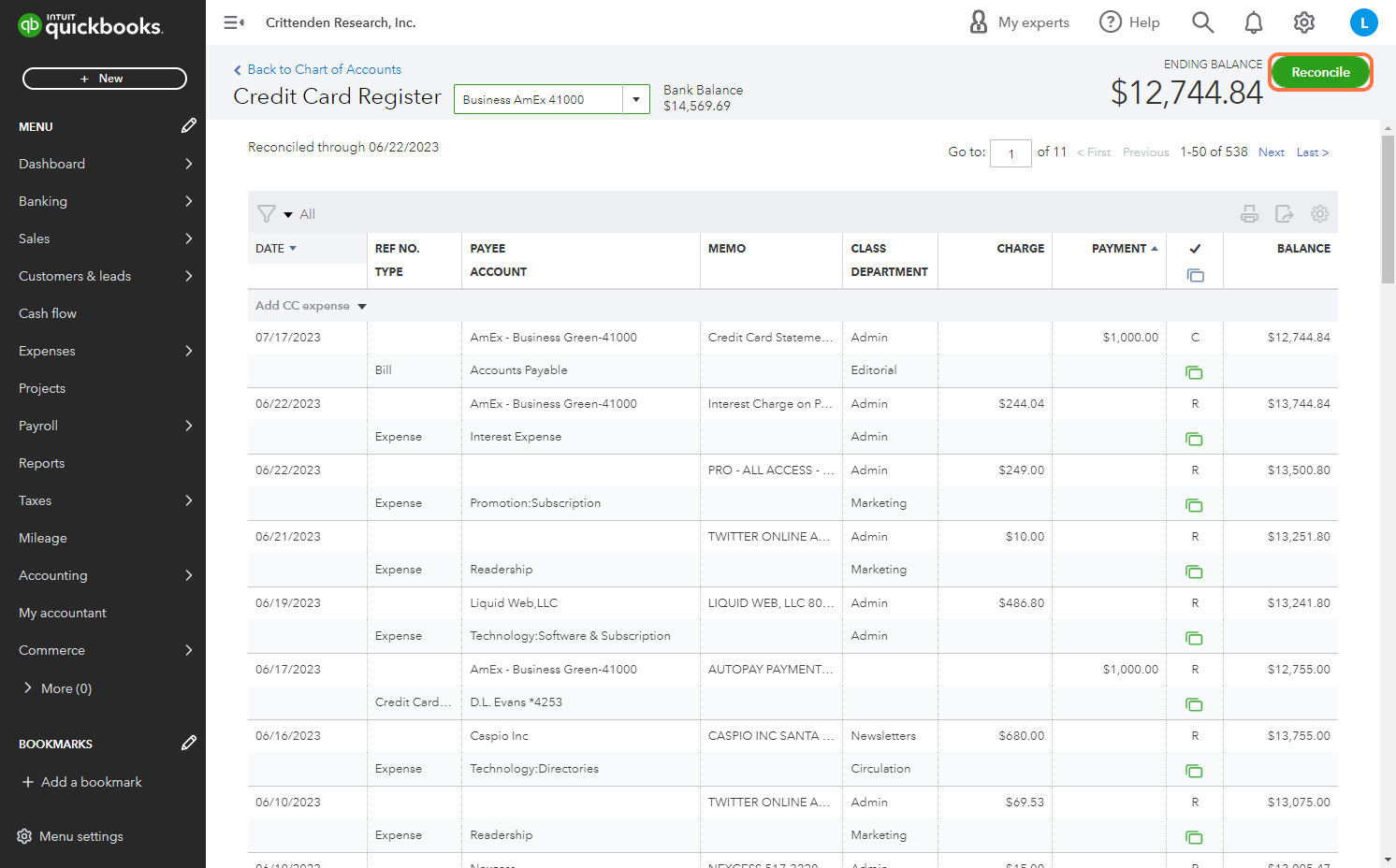
Task: Go Back to Chart of Accounts
Action: point(317,69)
